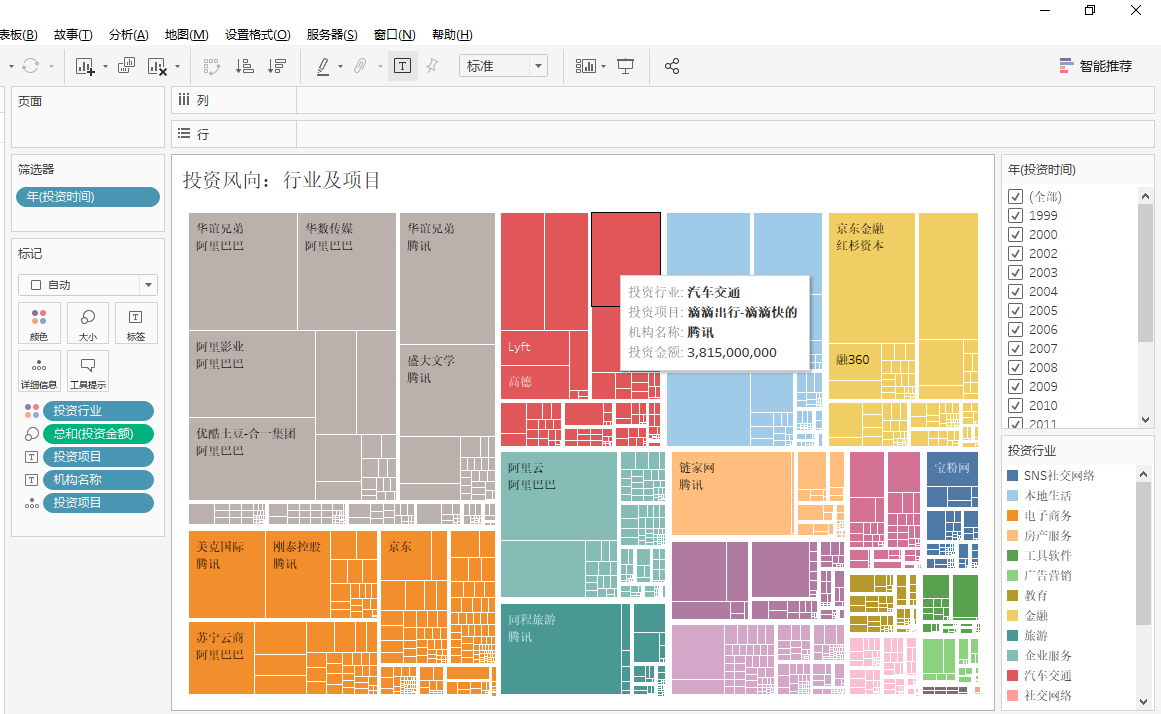The image size is (1161, 714).
Task: Expand the new worksheet dropdown arrow
Action: pos(105,67)
